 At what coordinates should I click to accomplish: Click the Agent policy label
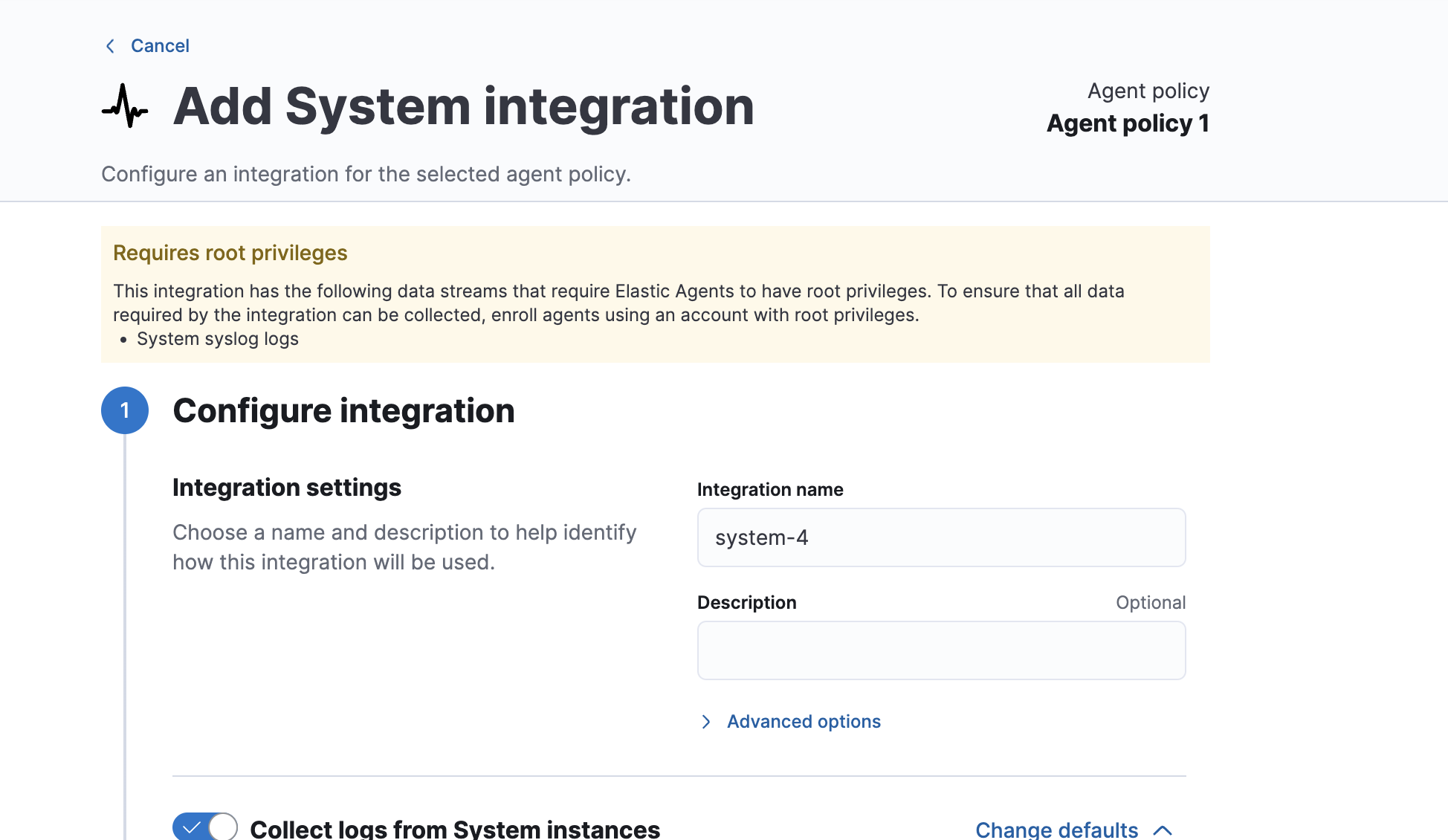coord(1148,91)
